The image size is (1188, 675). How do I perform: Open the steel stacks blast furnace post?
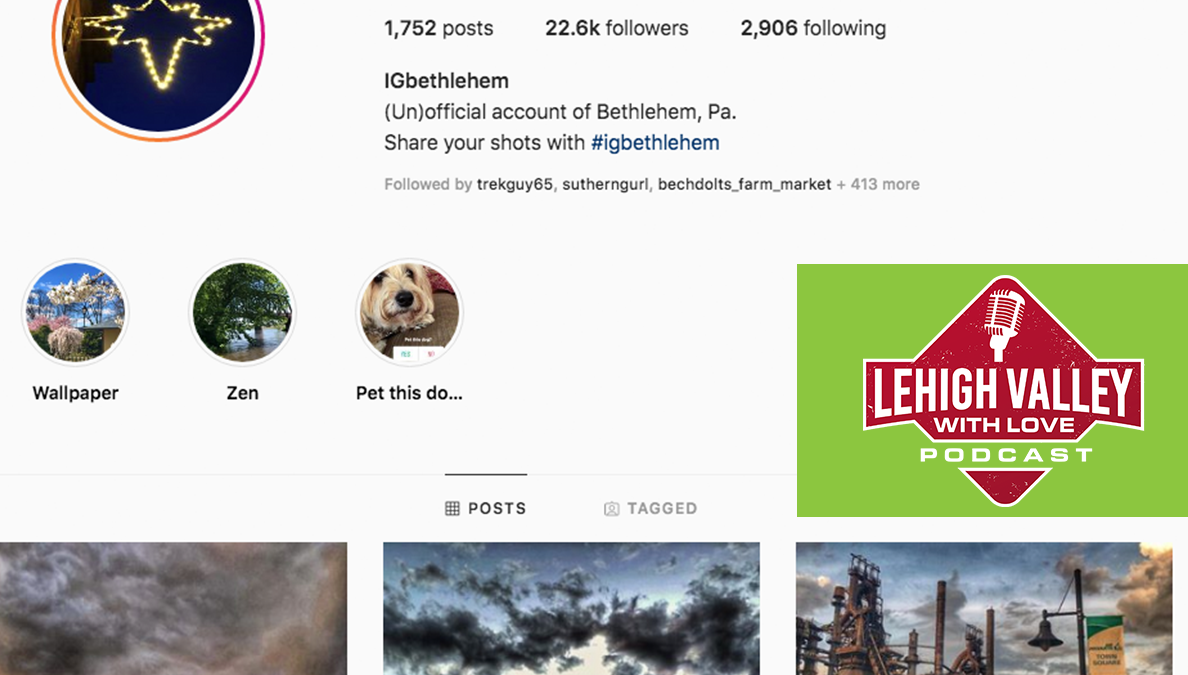coord(984,608)
